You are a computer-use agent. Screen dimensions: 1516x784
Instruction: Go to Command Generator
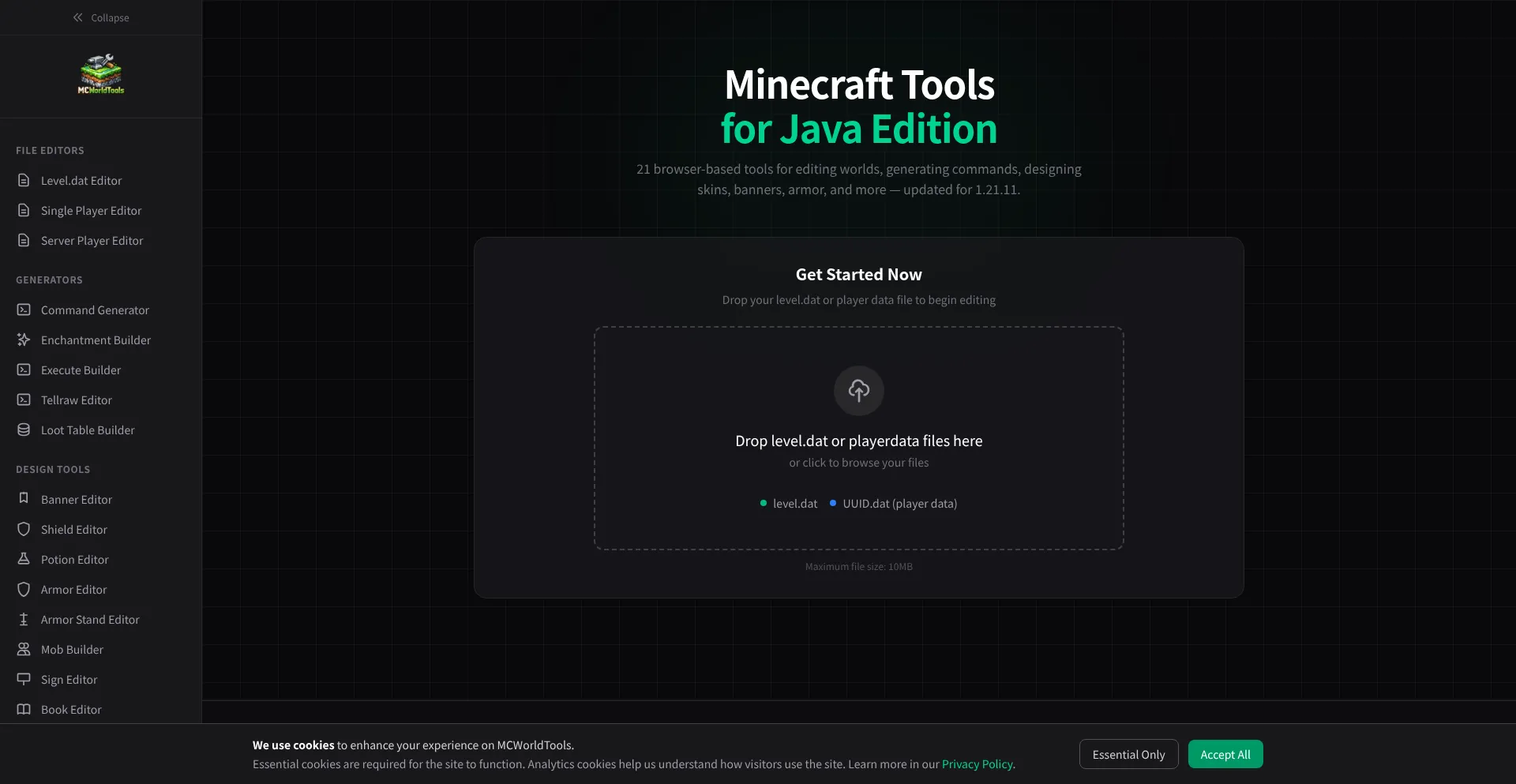point(101,310)
